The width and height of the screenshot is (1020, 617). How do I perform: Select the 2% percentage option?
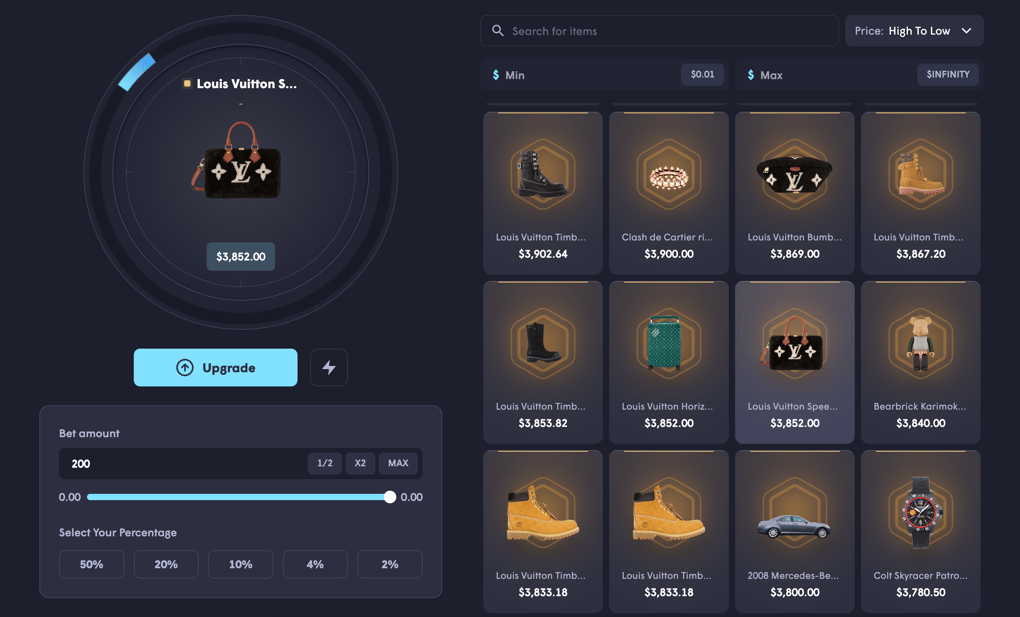tap(390, 564)
